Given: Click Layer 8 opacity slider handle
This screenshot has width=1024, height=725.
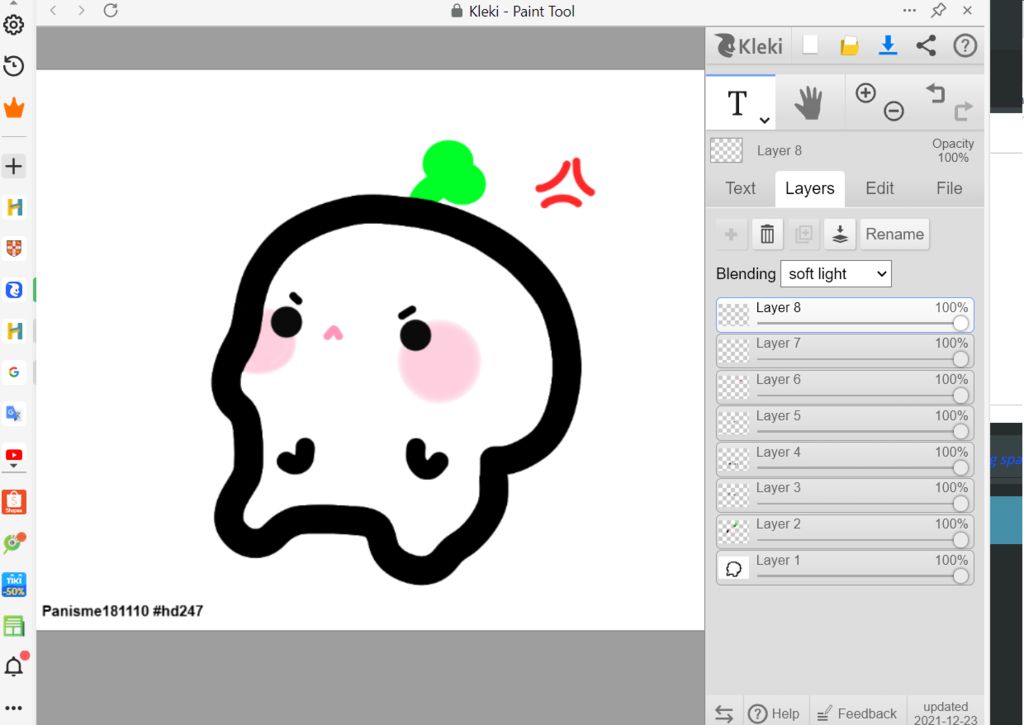Looking at the screenshot, I should (960, 323).
